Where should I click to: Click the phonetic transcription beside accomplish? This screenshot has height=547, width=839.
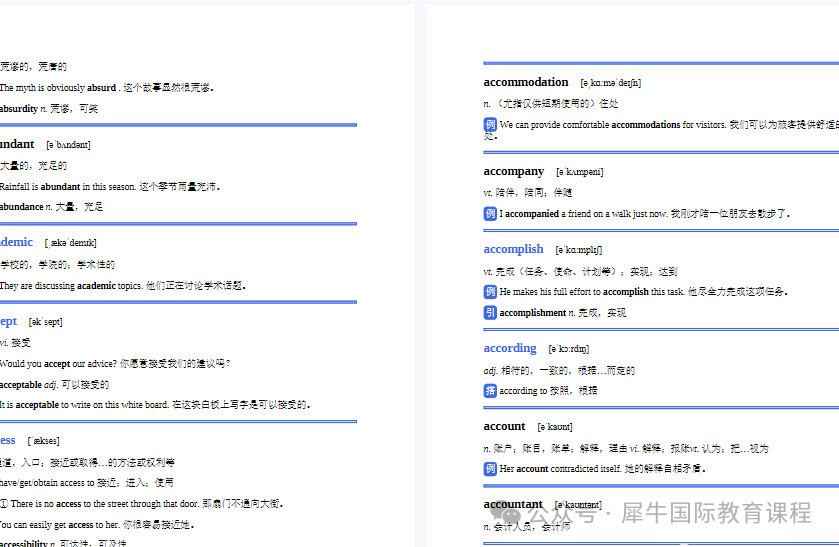click(578, 250)
